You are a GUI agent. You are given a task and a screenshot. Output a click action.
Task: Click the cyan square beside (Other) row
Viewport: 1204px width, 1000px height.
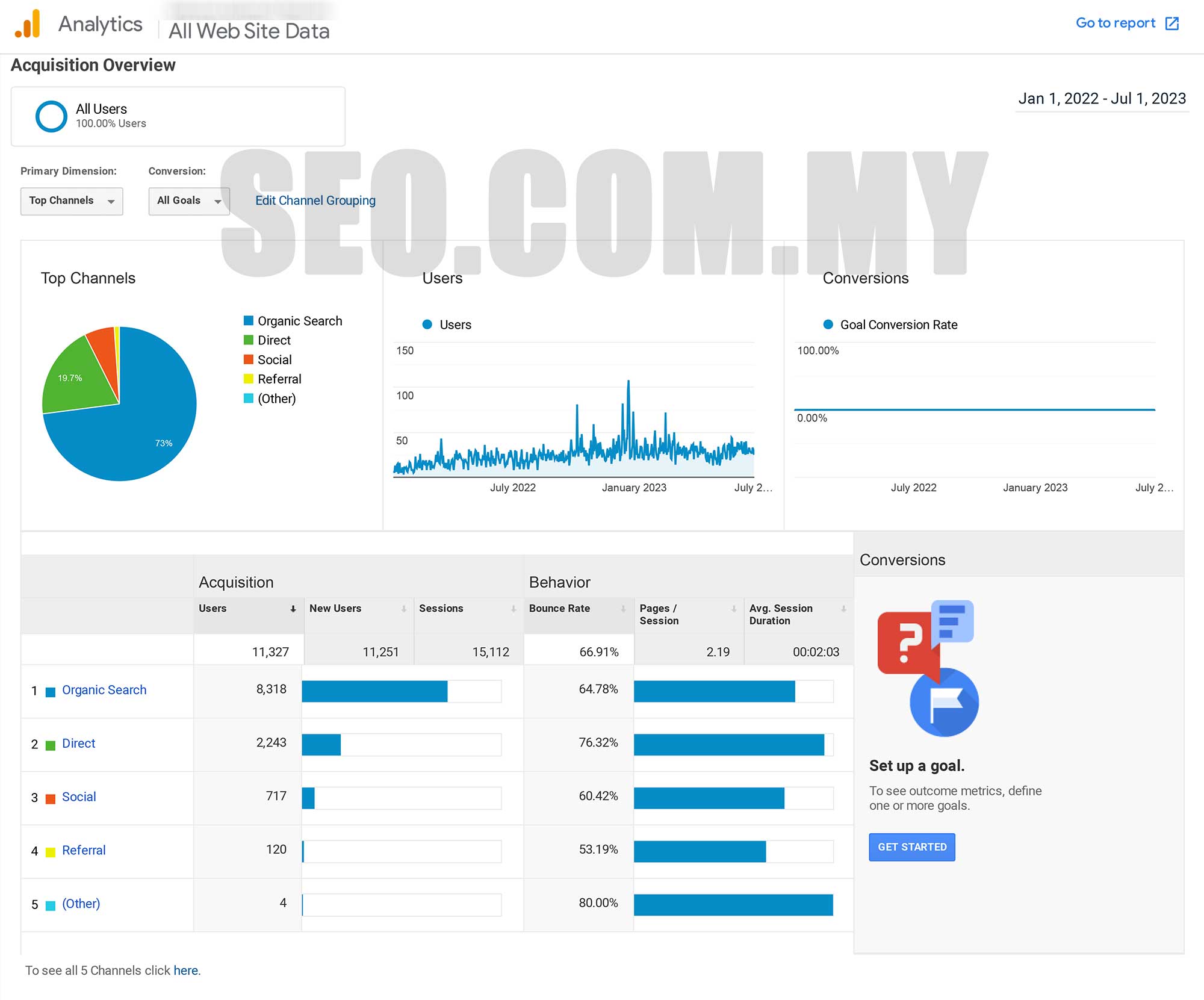click(x=51, y=905)
